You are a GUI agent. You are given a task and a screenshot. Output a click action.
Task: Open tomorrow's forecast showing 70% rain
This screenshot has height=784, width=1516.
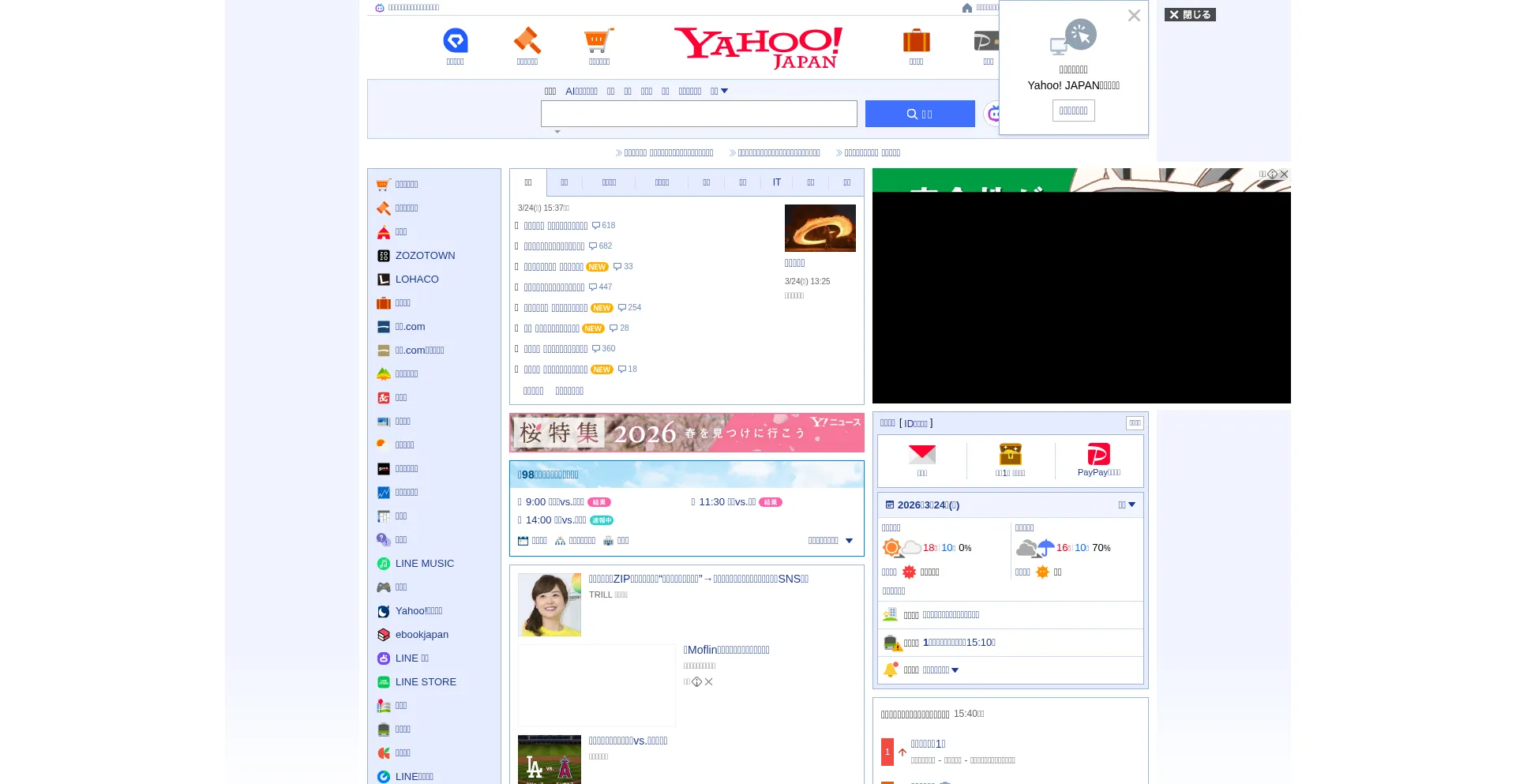(1064, 548)
